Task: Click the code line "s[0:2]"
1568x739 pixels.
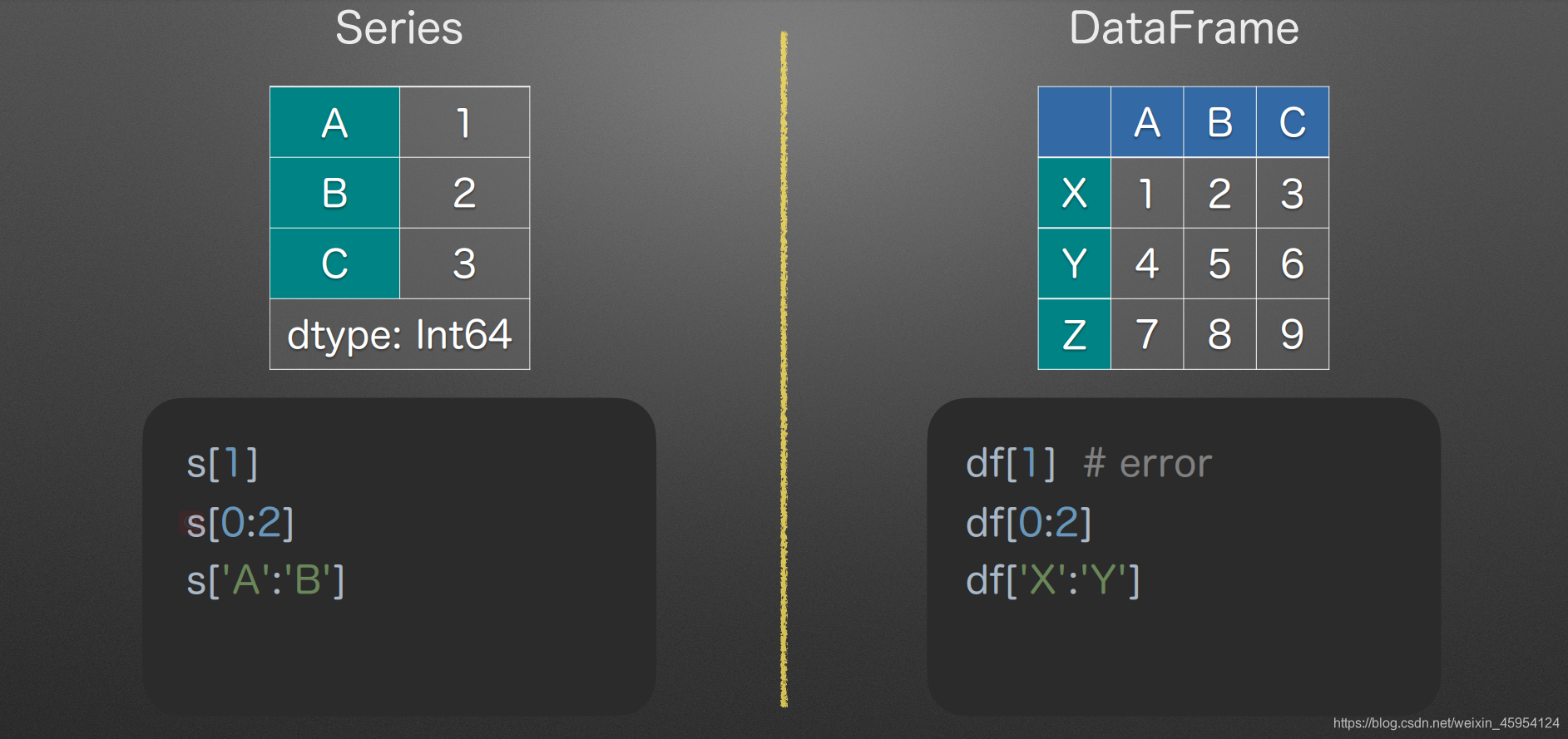Action: tap(240, 523)
